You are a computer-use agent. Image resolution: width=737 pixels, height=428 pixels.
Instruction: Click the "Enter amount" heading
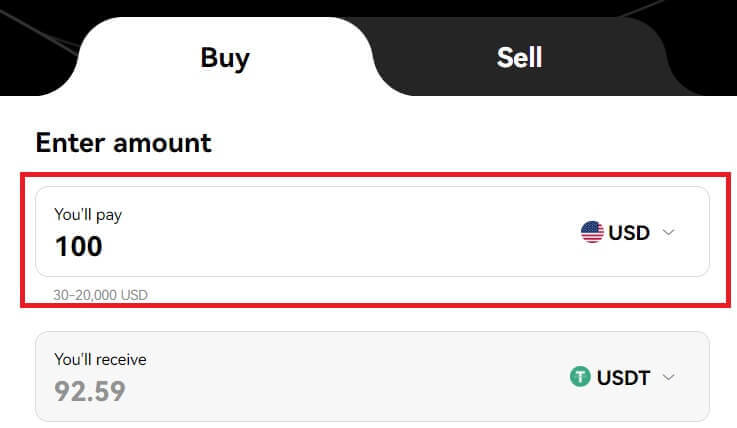pyautogui.click(x=123, y=142)
